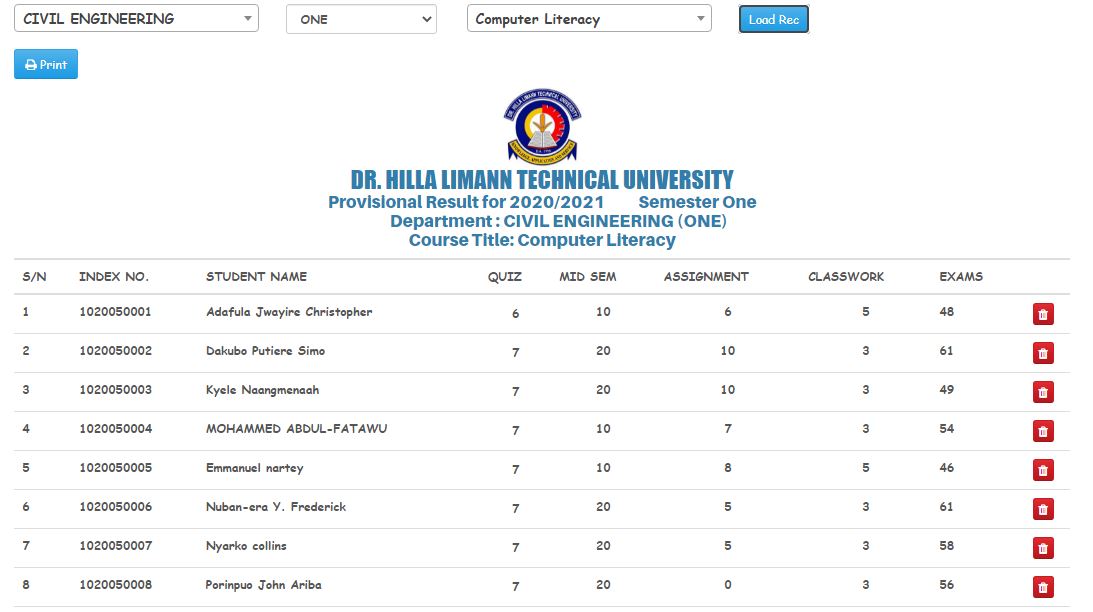The width and height of the screenshot is (1093, 612).
Task: Select index number 1020050001
Action: click(x=115, y=312)
